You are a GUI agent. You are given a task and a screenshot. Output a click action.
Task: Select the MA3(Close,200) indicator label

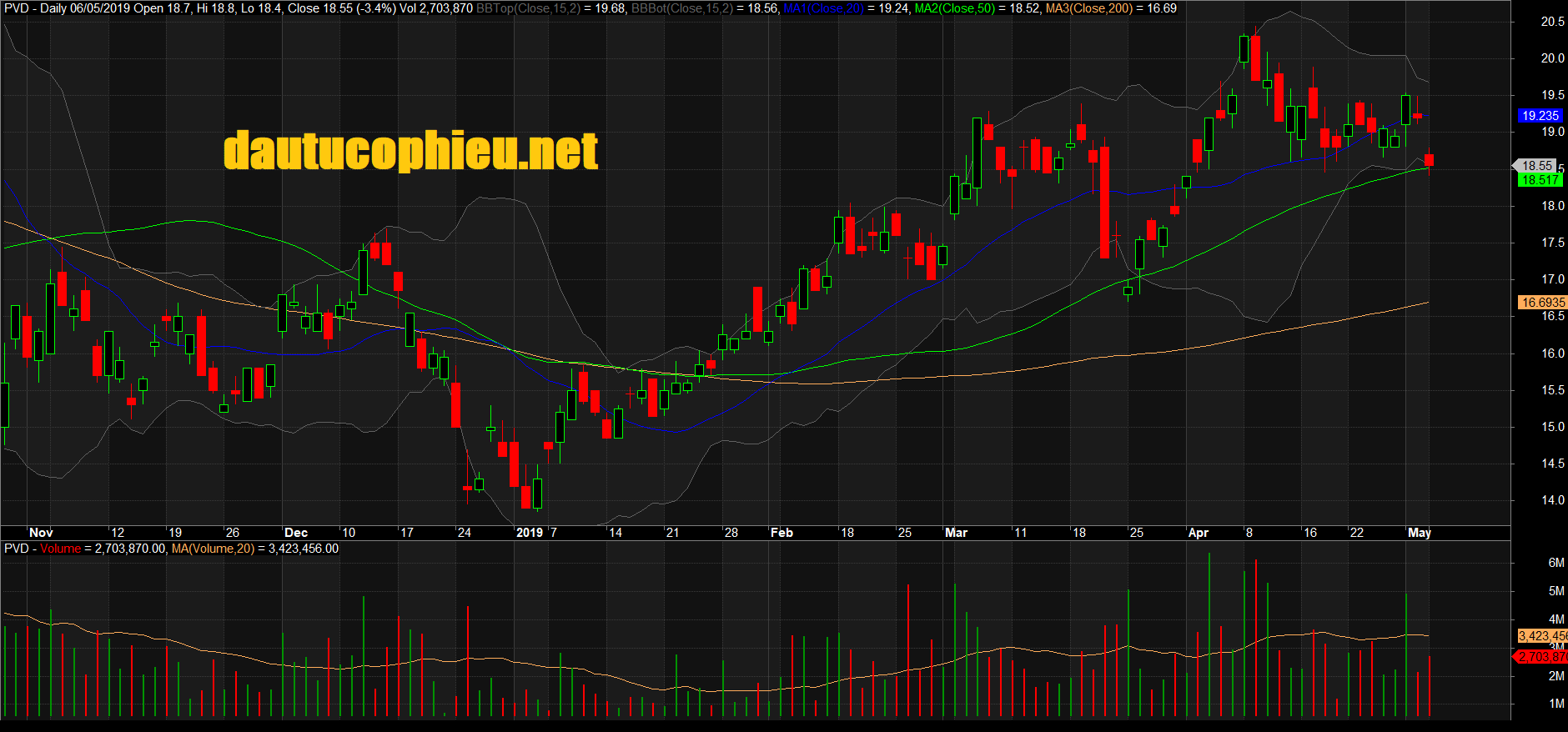(1088, 8)
